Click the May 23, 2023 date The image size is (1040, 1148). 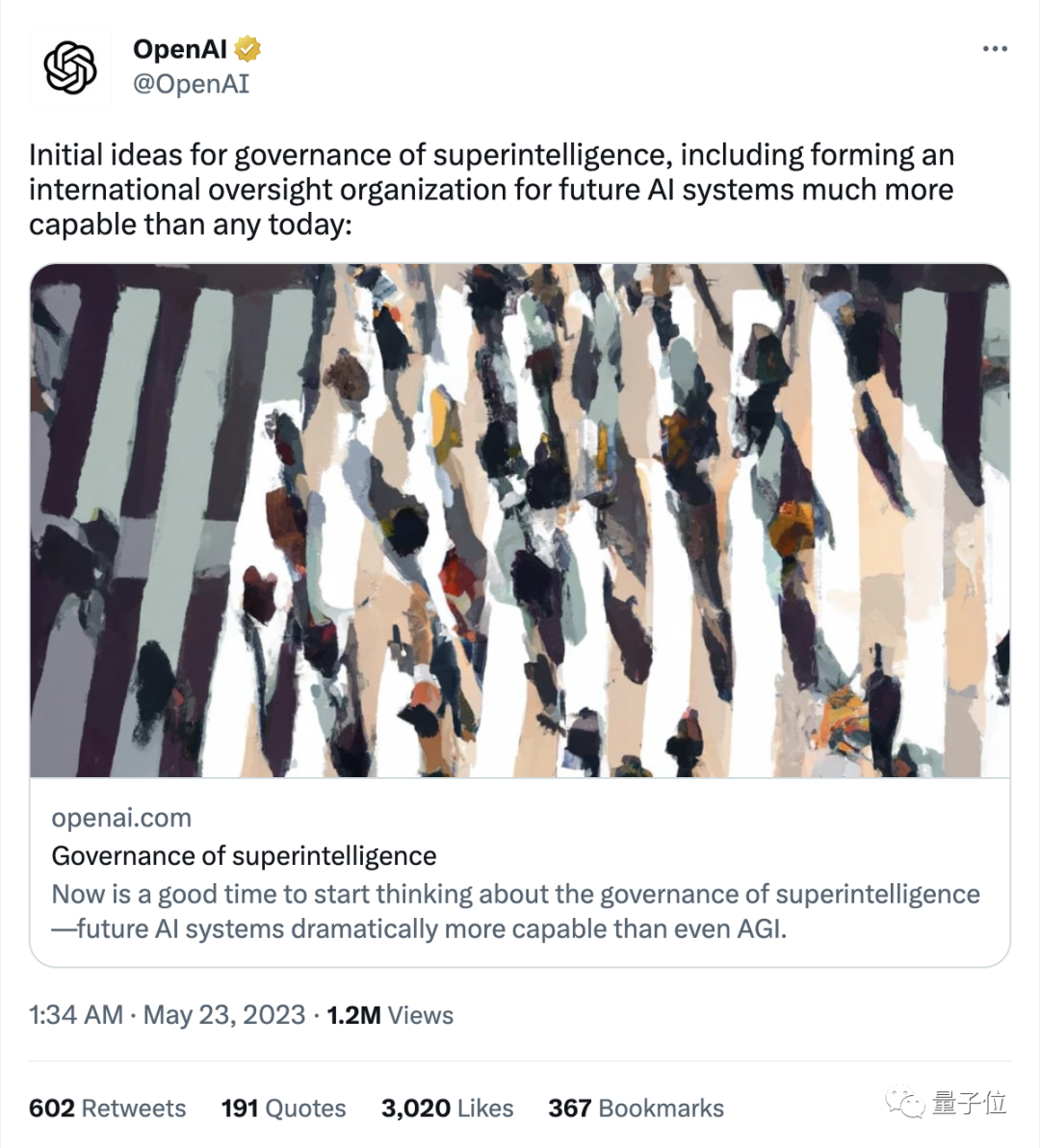point(224,1015)
